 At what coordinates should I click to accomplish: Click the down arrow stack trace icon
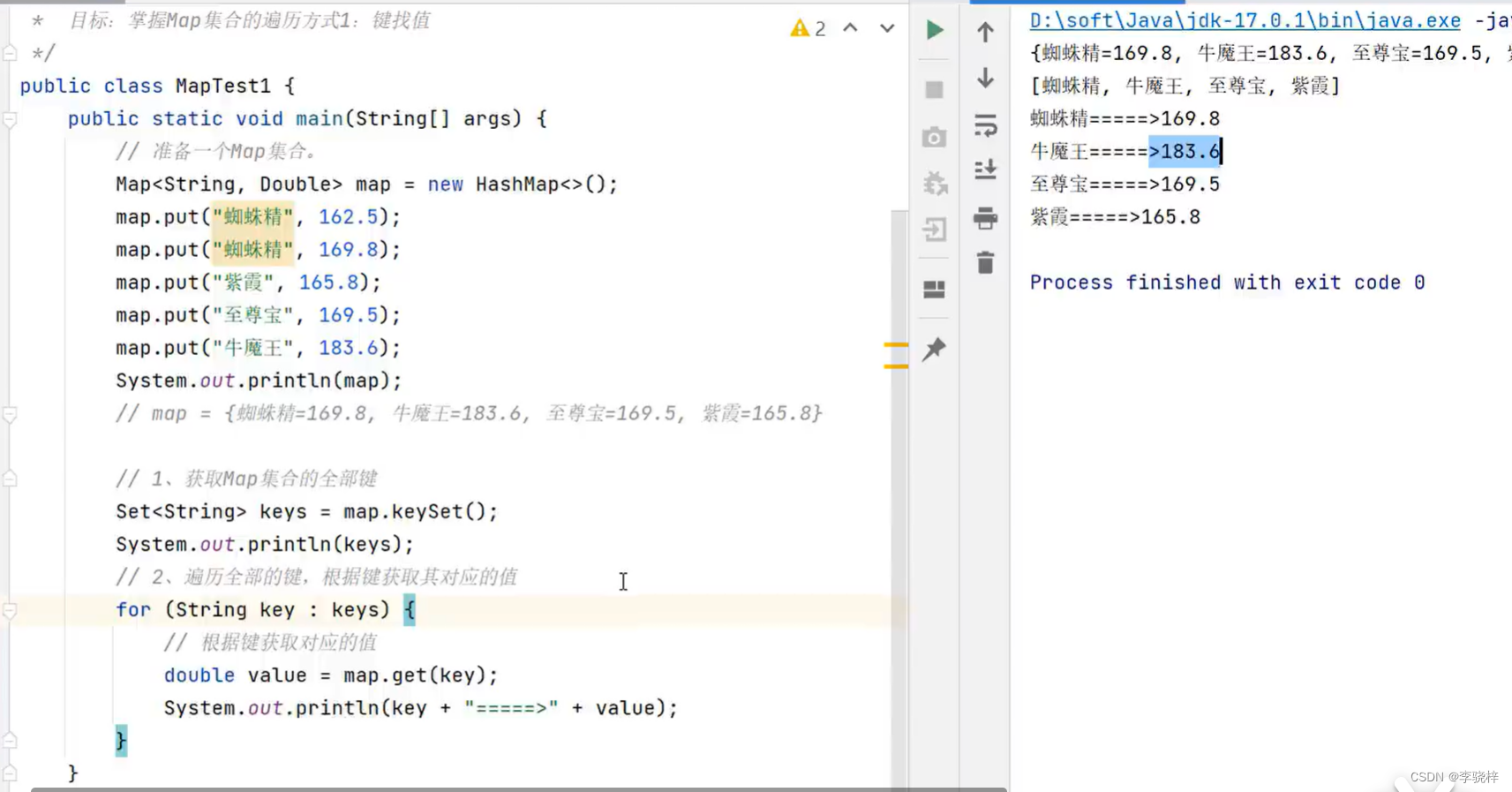(x=986, y=78)
